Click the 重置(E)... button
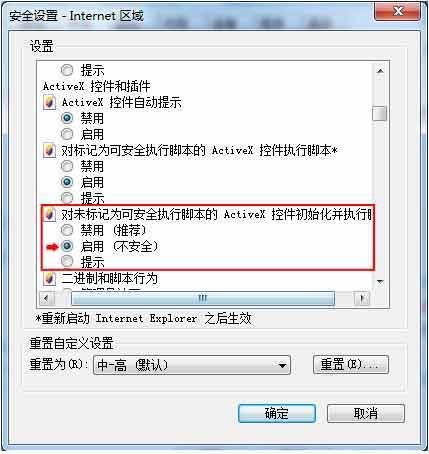429x454 pixels. pyautogui.click(x=351, y=364)
